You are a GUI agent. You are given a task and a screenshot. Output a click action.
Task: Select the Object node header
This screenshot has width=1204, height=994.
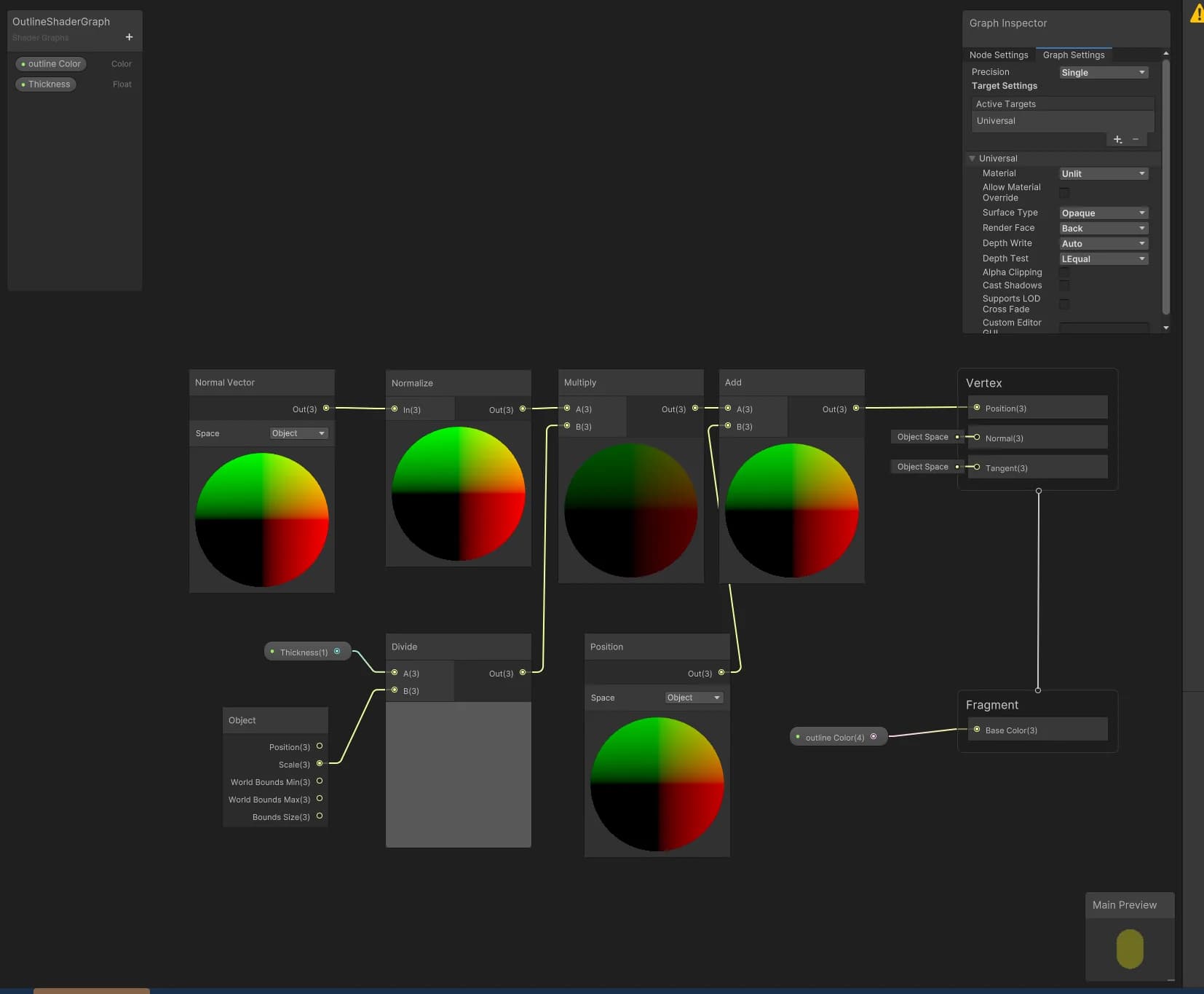click(x=275, y=720)
